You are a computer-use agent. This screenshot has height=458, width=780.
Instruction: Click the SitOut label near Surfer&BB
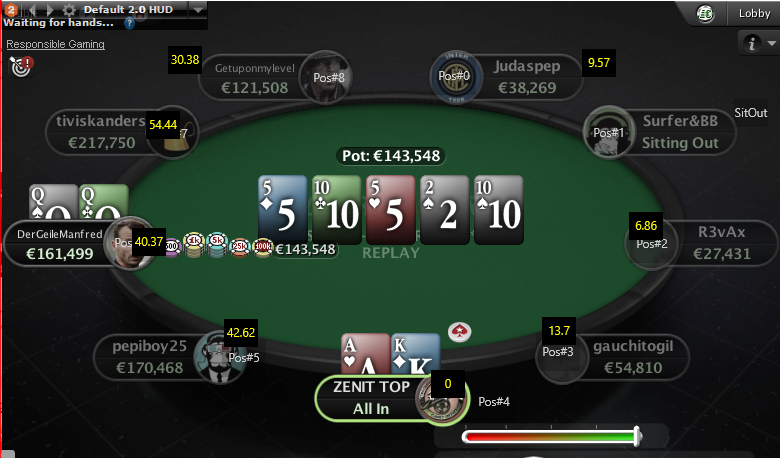[x=751, y=113]
